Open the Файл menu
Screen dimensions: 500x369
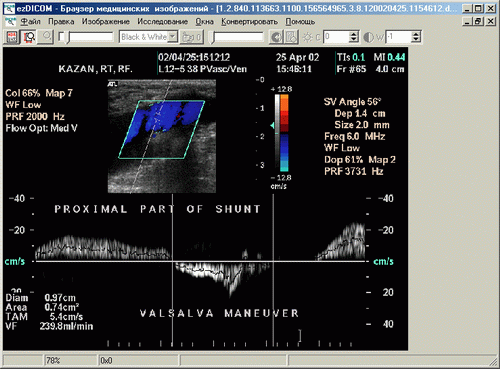pyautogui.click(x=30, y=22)
